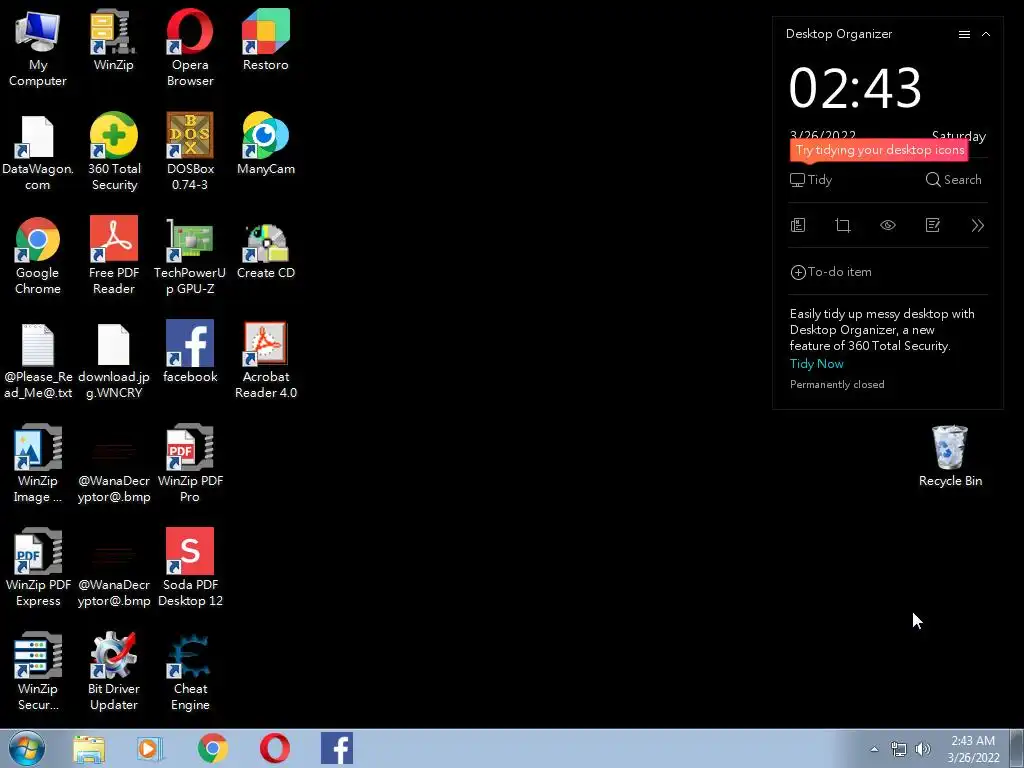
Task: Click the large 02:43 clock display
Action: pyautogui.click(x=855, y=88)
